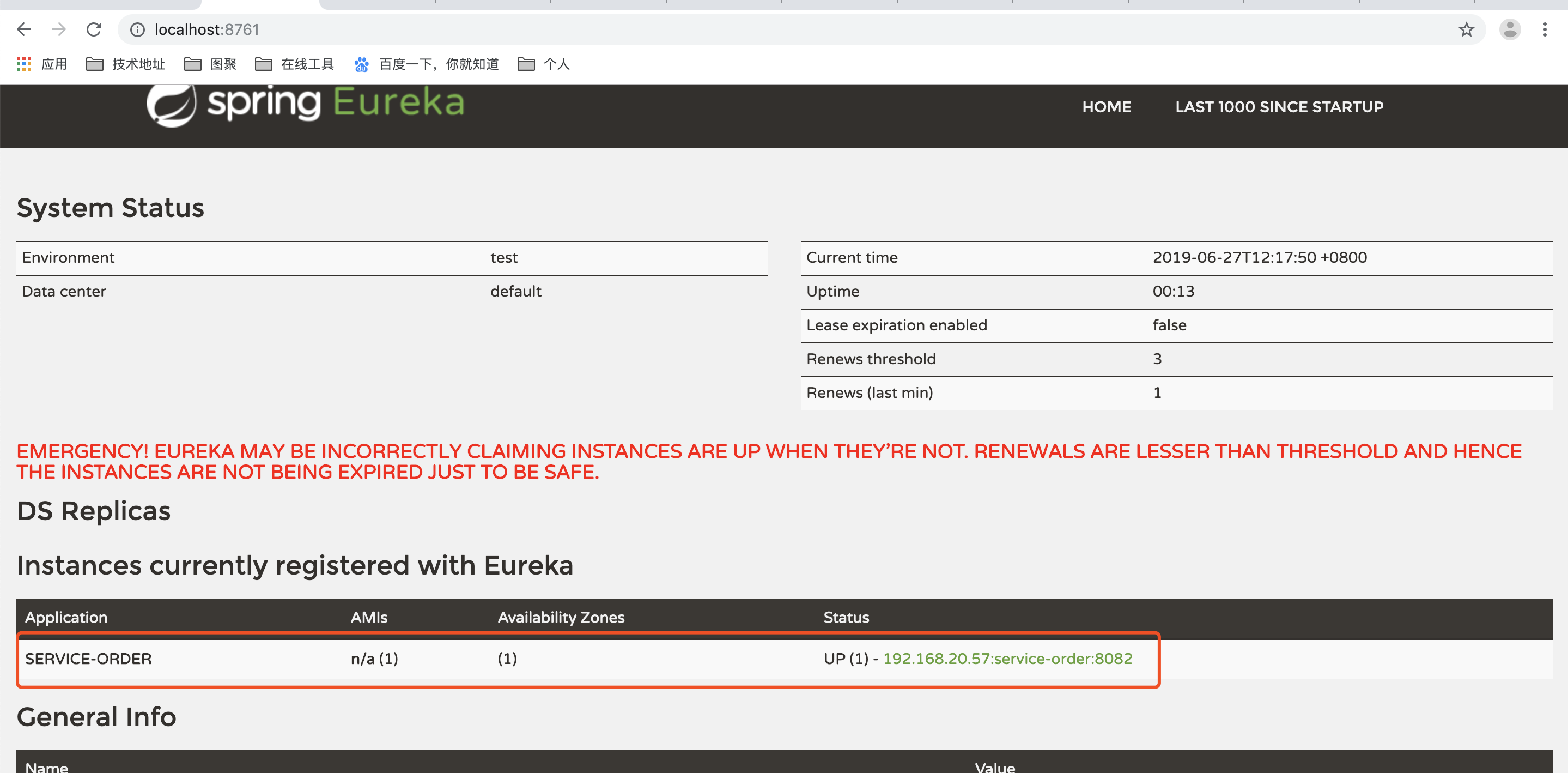Open the Chrome three-dot menu

pyautogui.click(x=1545, y=29)
